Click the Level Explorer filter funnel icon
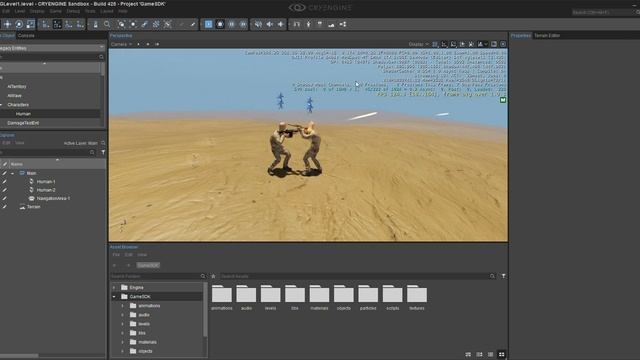 (103, 152)
